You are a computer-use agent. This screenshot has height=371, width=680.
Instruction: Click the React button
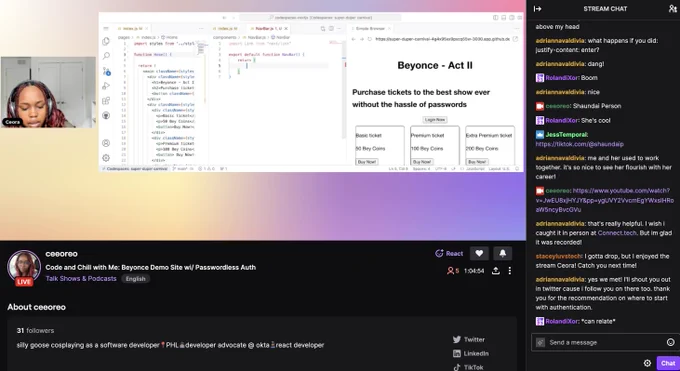[449, 253]
